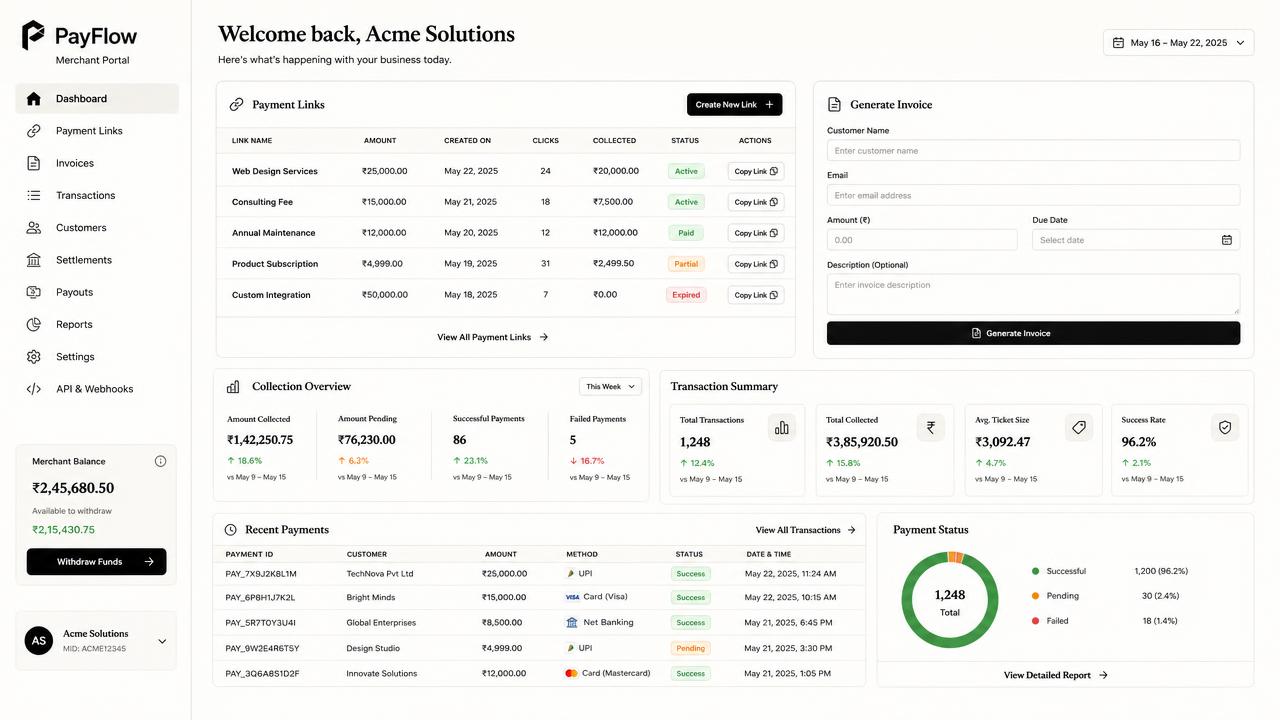This screenshot has height=720, width=1280.
Task: Open Customers in sidebar
Action: (97, 228)
